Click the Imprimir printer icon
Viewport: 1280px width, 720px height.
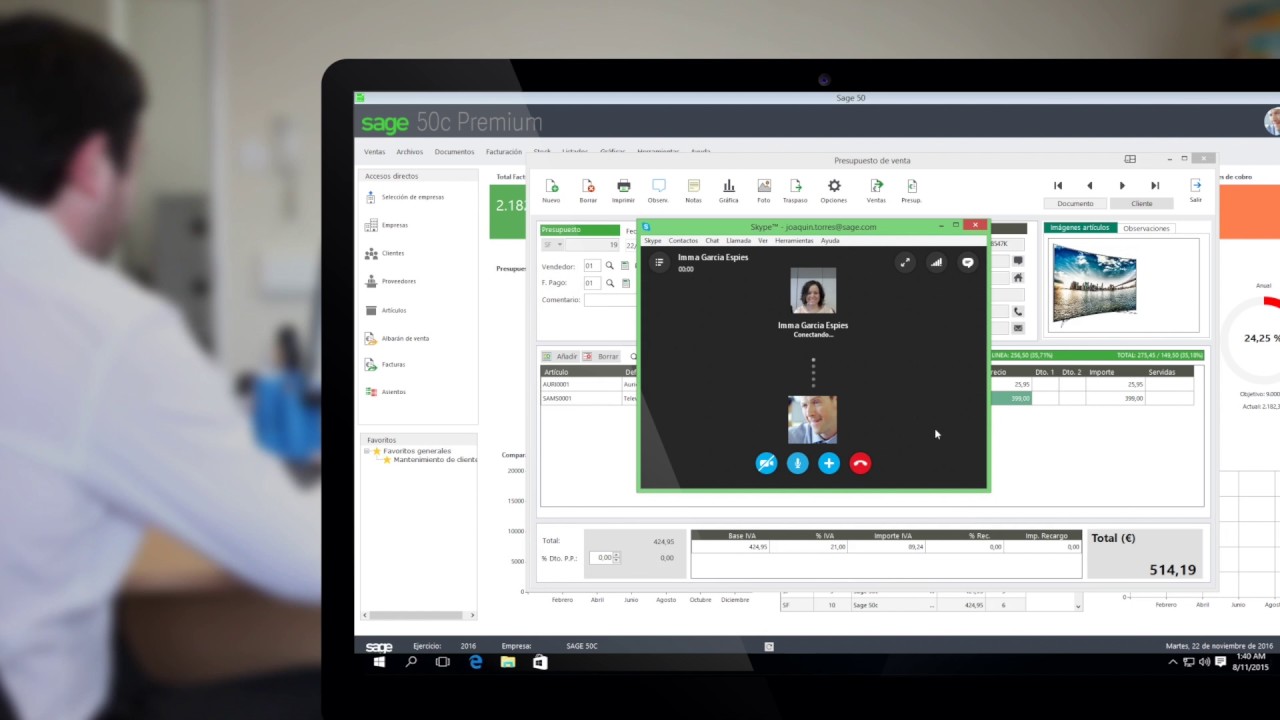click(623, 186)
